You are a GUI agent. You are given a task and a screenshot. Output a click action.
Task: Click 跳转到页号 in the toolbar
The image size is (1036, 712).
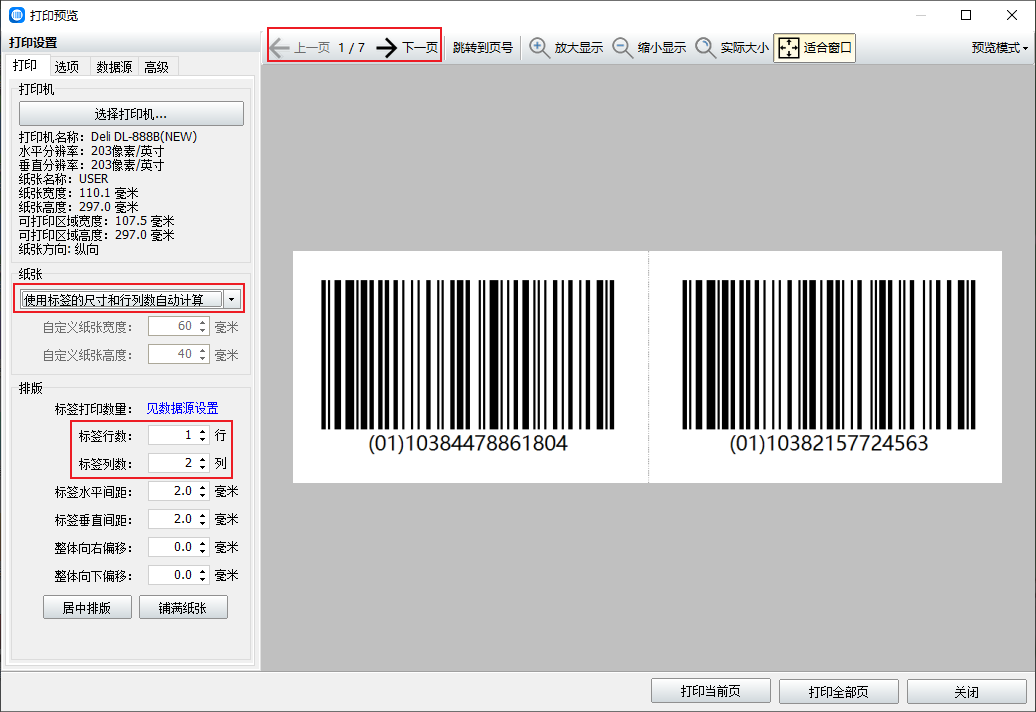pos(483,48)
